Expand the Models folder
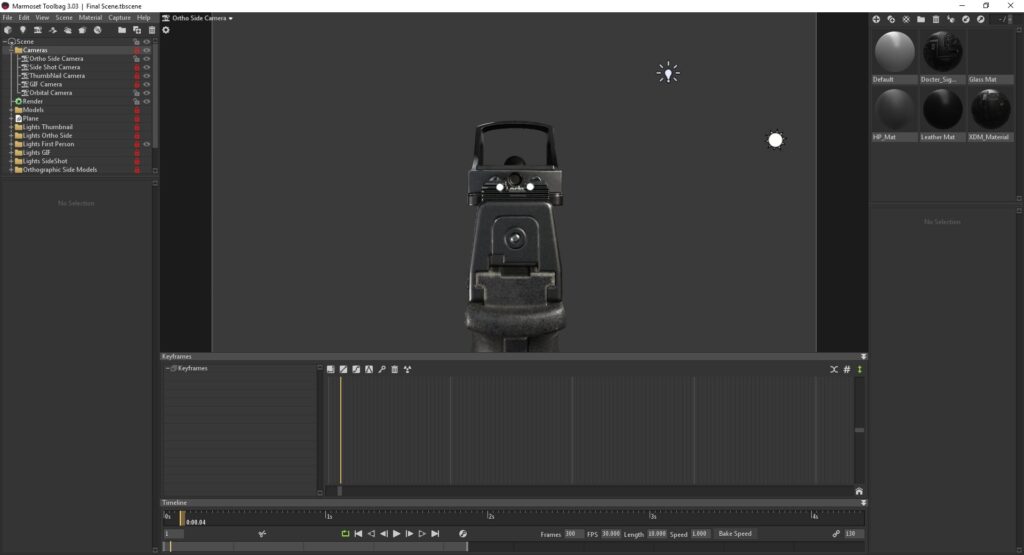This screenshot has width=1024, height=555. [x=11, y=110]
